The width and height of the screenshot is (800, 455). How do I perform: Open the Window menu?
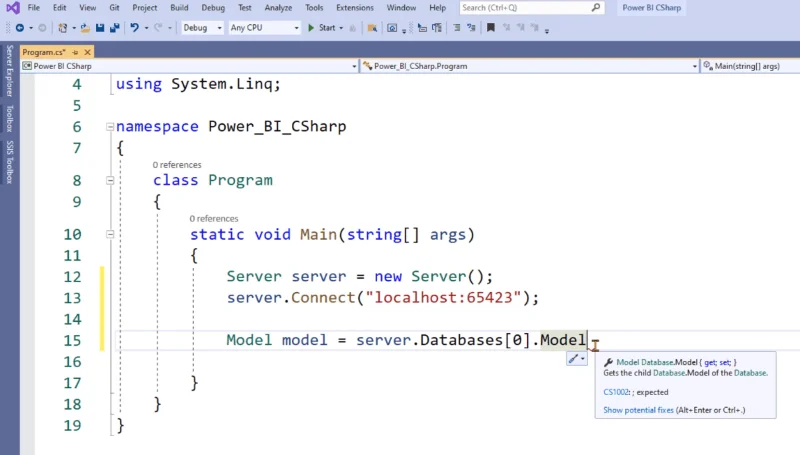[x=401, y=8]
